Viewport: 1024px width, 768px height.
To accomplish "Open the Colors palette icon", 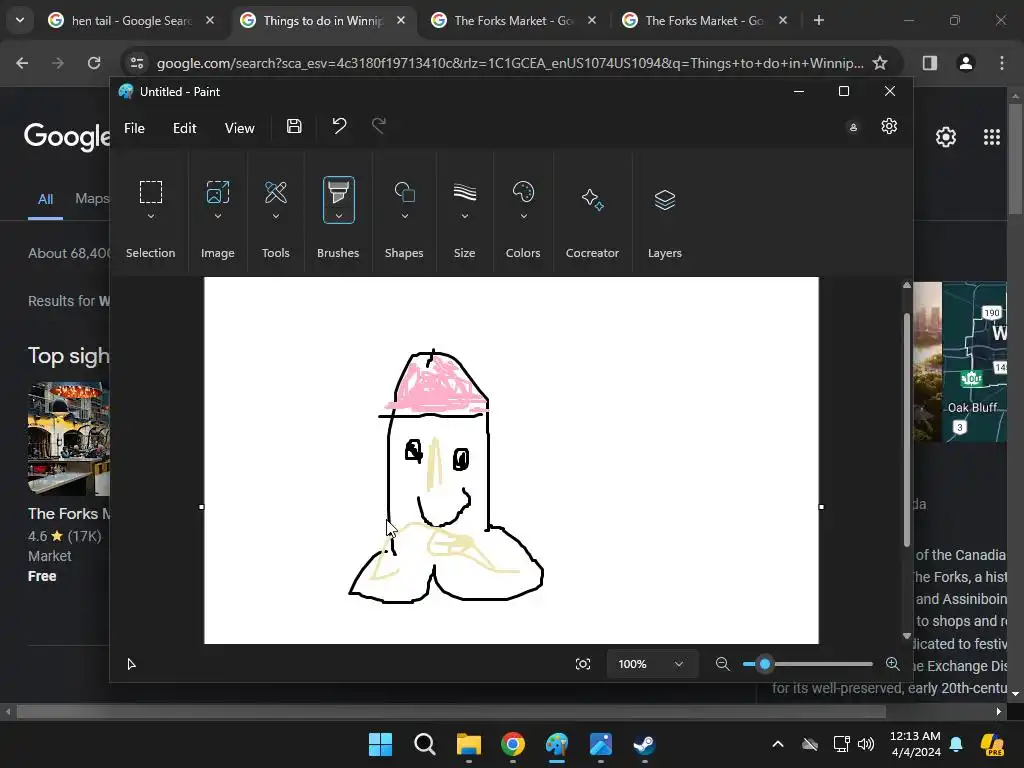I will (523, 192).
